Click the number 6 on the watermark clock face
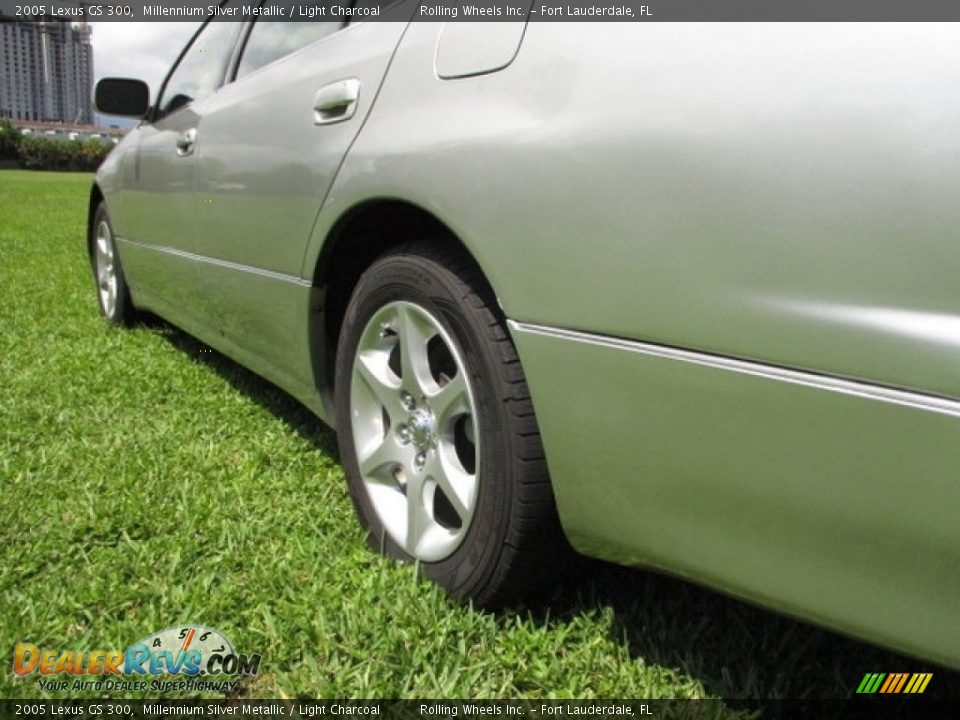 coord(204,635)
